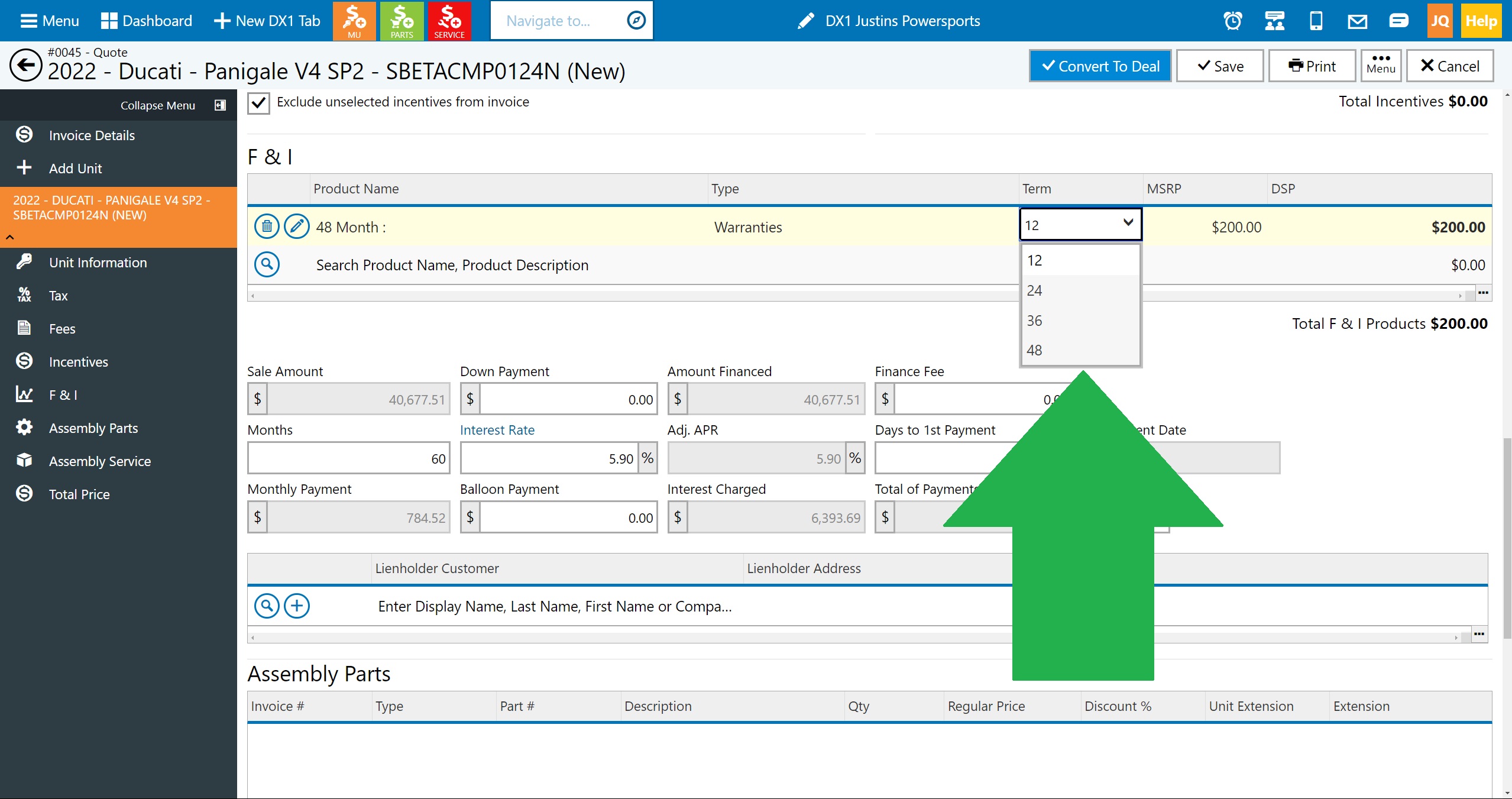Click the green PARTS quick invoice icon
The image size is (1512, 799).
click(402, 21)
